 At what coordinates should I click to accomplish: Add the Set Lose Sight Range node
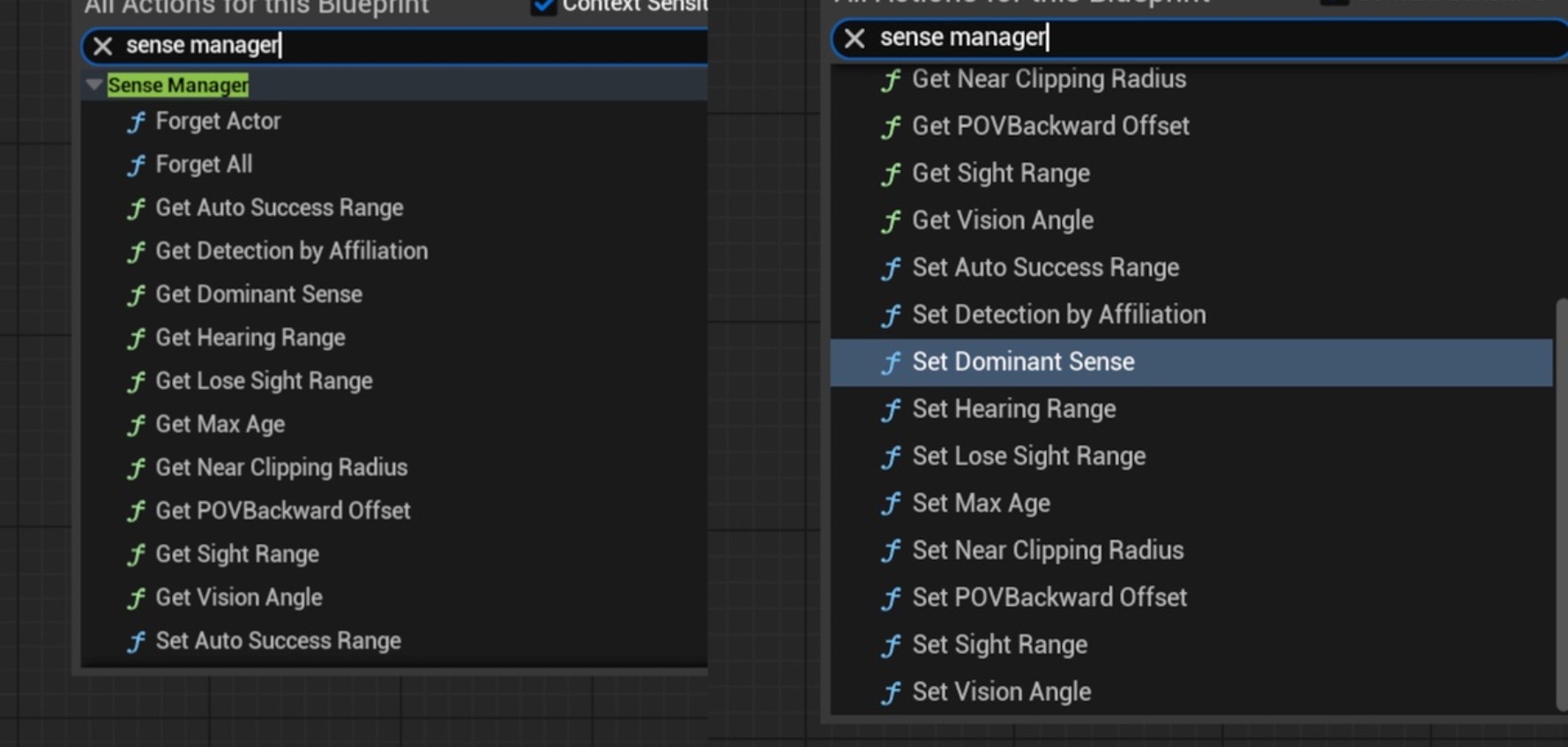[x=1028, y=456]
